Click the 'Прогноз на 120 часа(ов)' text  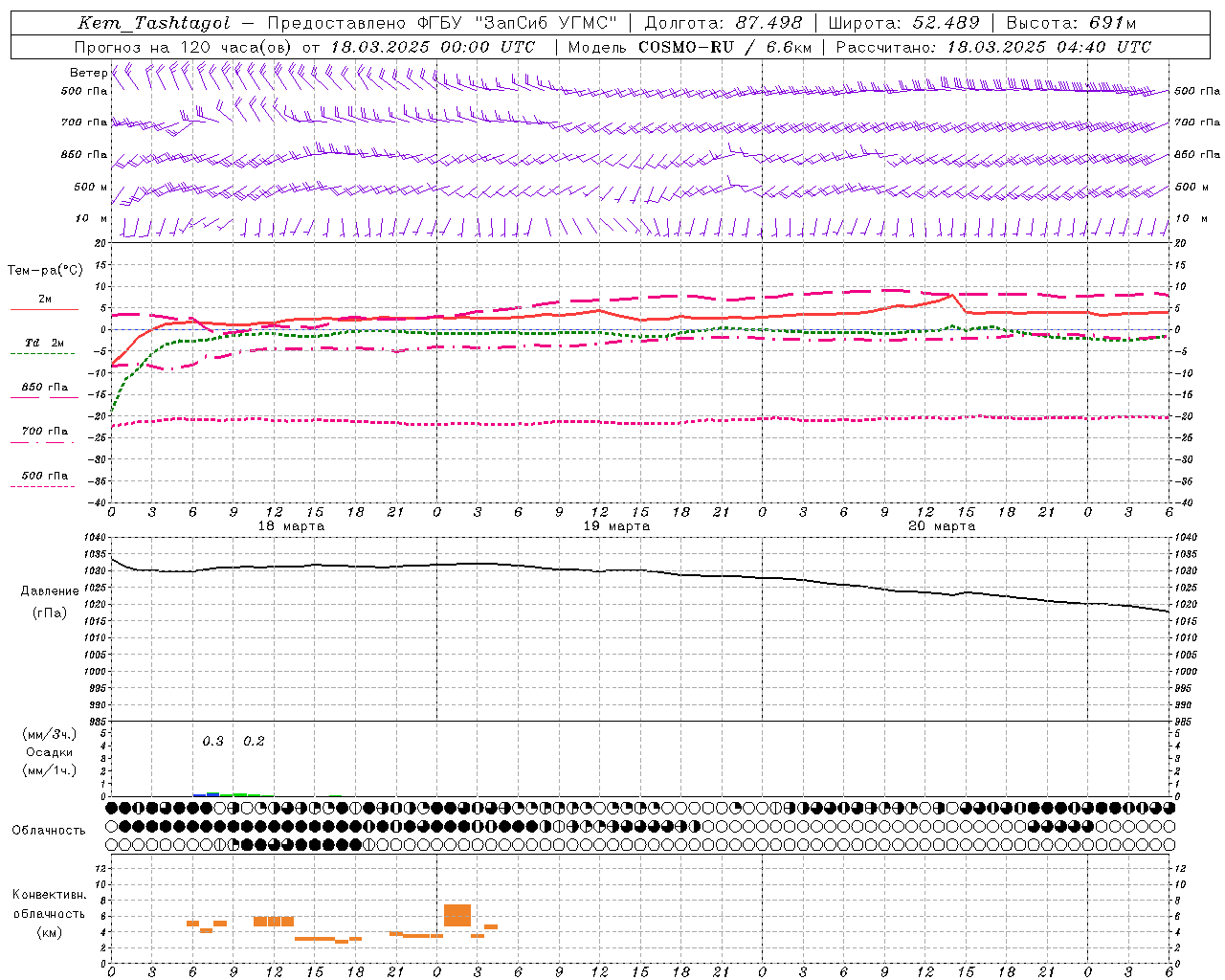tap(184, 47)
